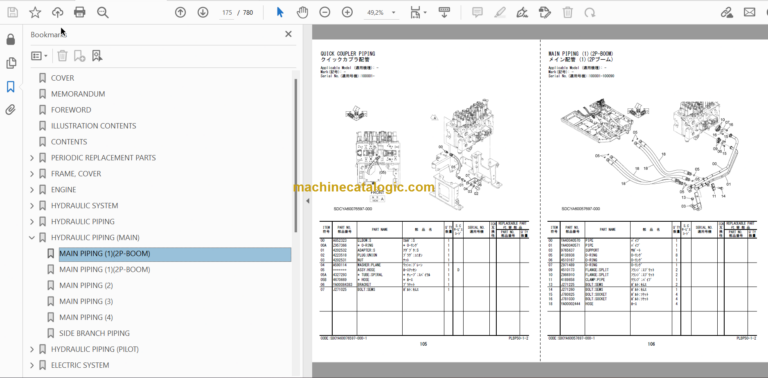Select the highlighter pen tool
This screenshot has width=768, height=378.
pyautogui.click(x=500, y=12)
